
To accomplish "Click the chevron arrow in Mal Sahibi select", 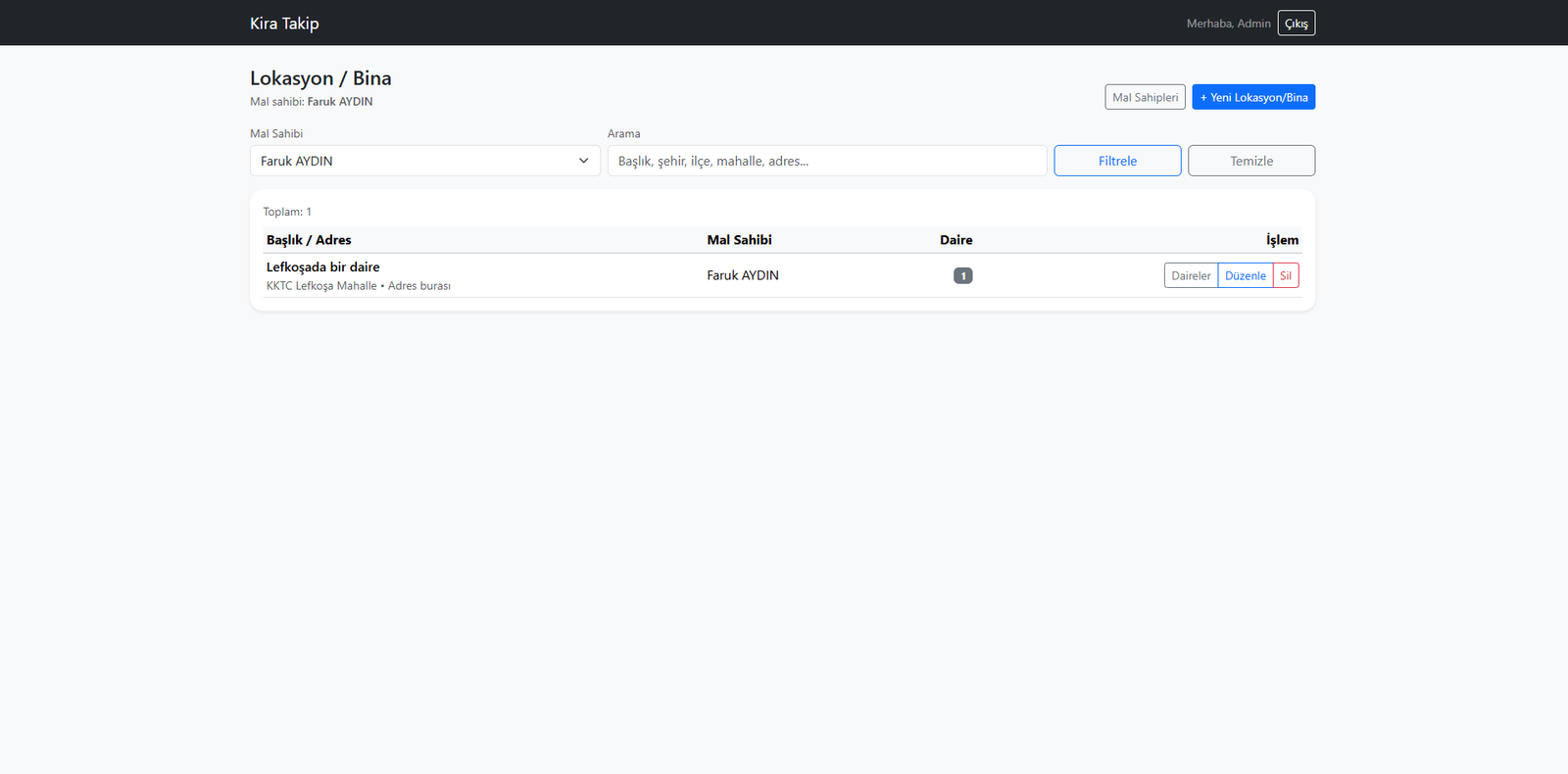I will pos(583,161).
